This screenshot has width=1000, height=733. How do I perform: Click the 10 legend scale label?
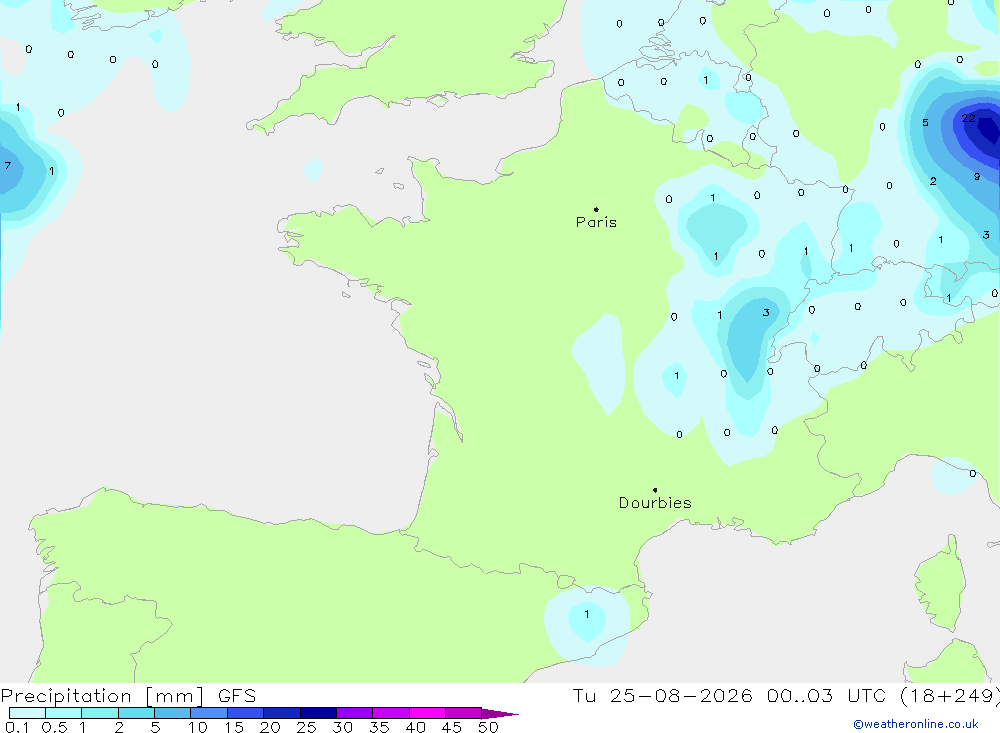[x=198, y=727]
